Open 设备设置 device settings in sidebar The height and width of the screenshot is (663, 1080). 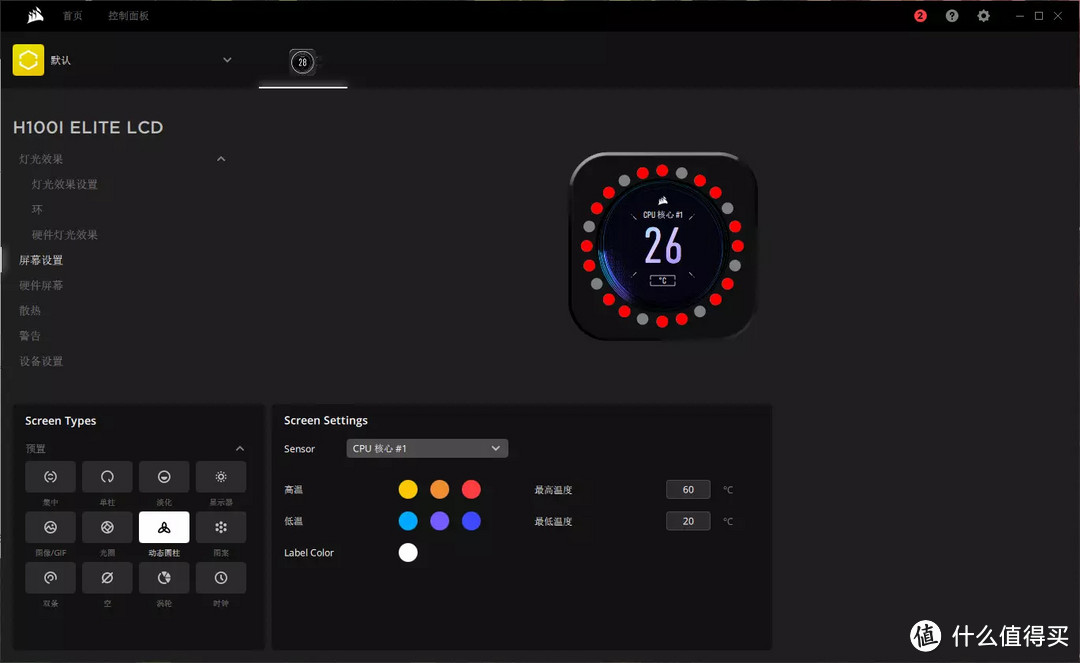(x=41, y=361)
